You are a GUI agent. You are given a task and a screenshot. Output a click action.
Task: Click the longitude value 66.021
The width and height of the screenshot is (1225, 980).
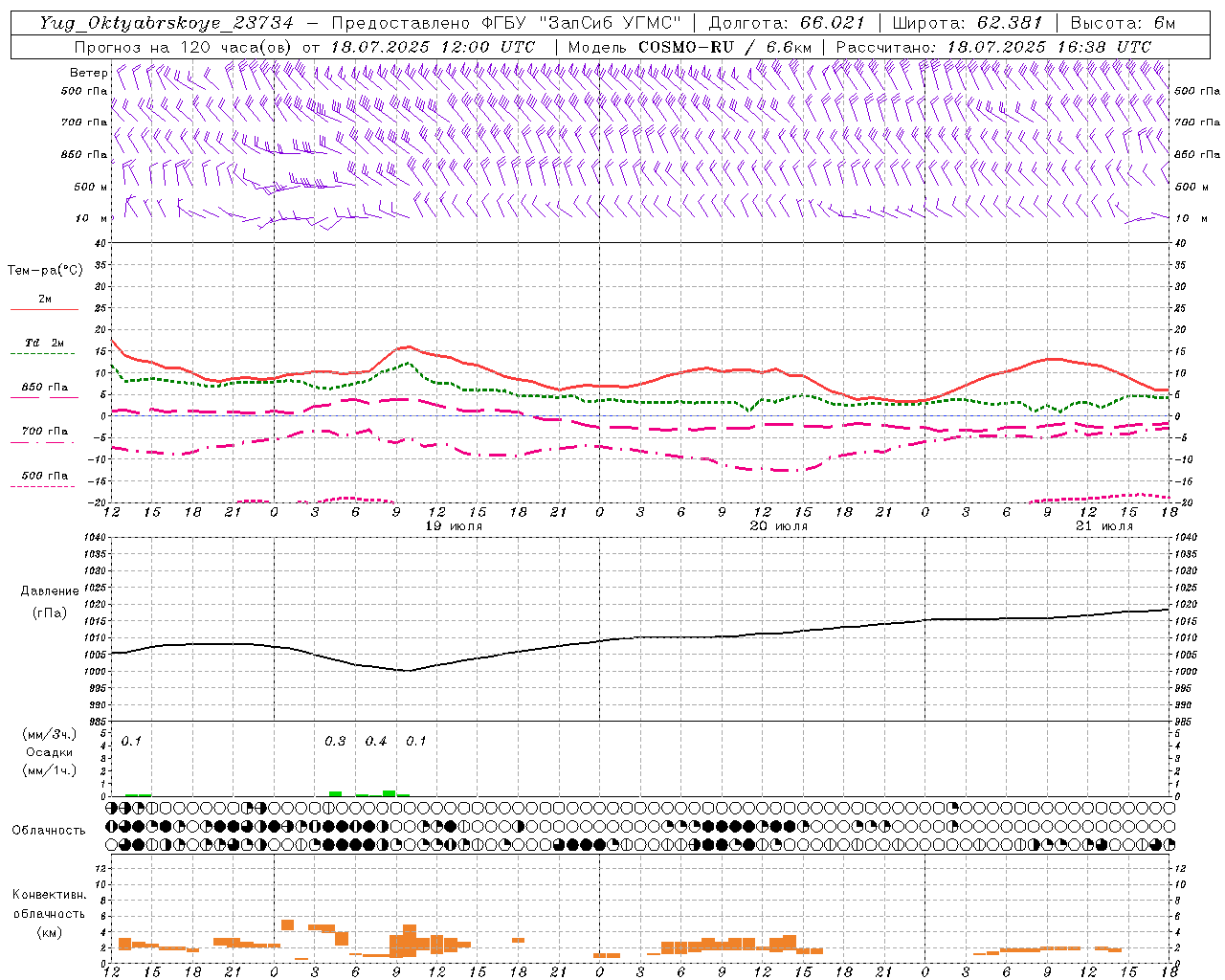click(x=833, y=23)
